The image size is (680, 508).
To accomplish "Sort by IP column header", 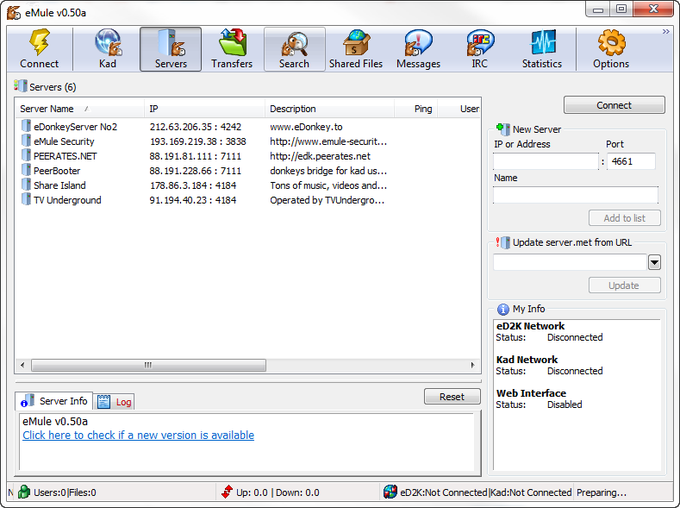I will (204, 109).
